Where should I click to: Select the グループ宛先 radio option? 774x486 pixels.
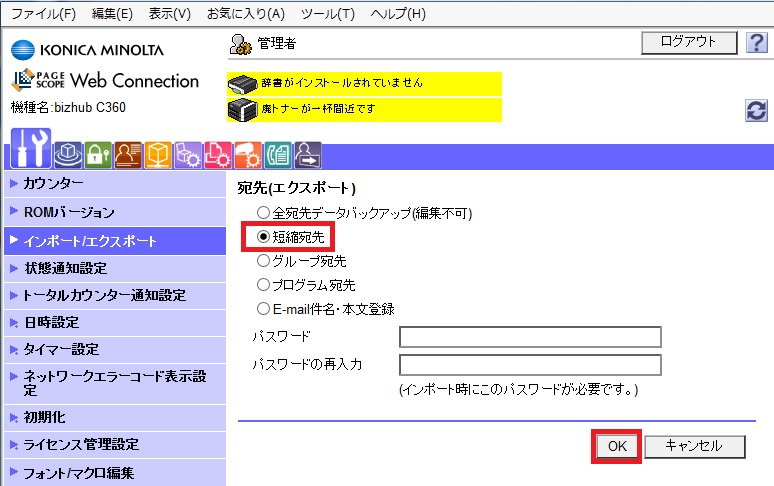click(264, 261)
